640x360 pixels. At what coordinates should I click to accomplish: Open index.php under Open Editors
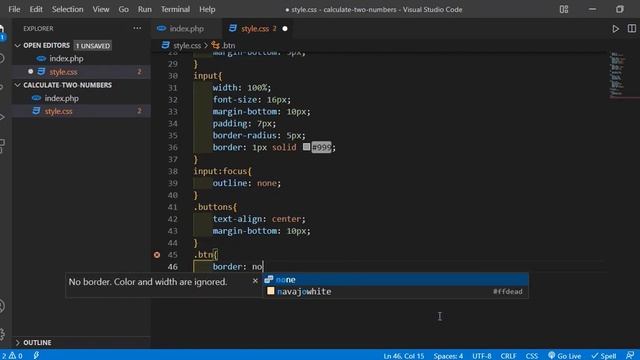coord(66,58)
